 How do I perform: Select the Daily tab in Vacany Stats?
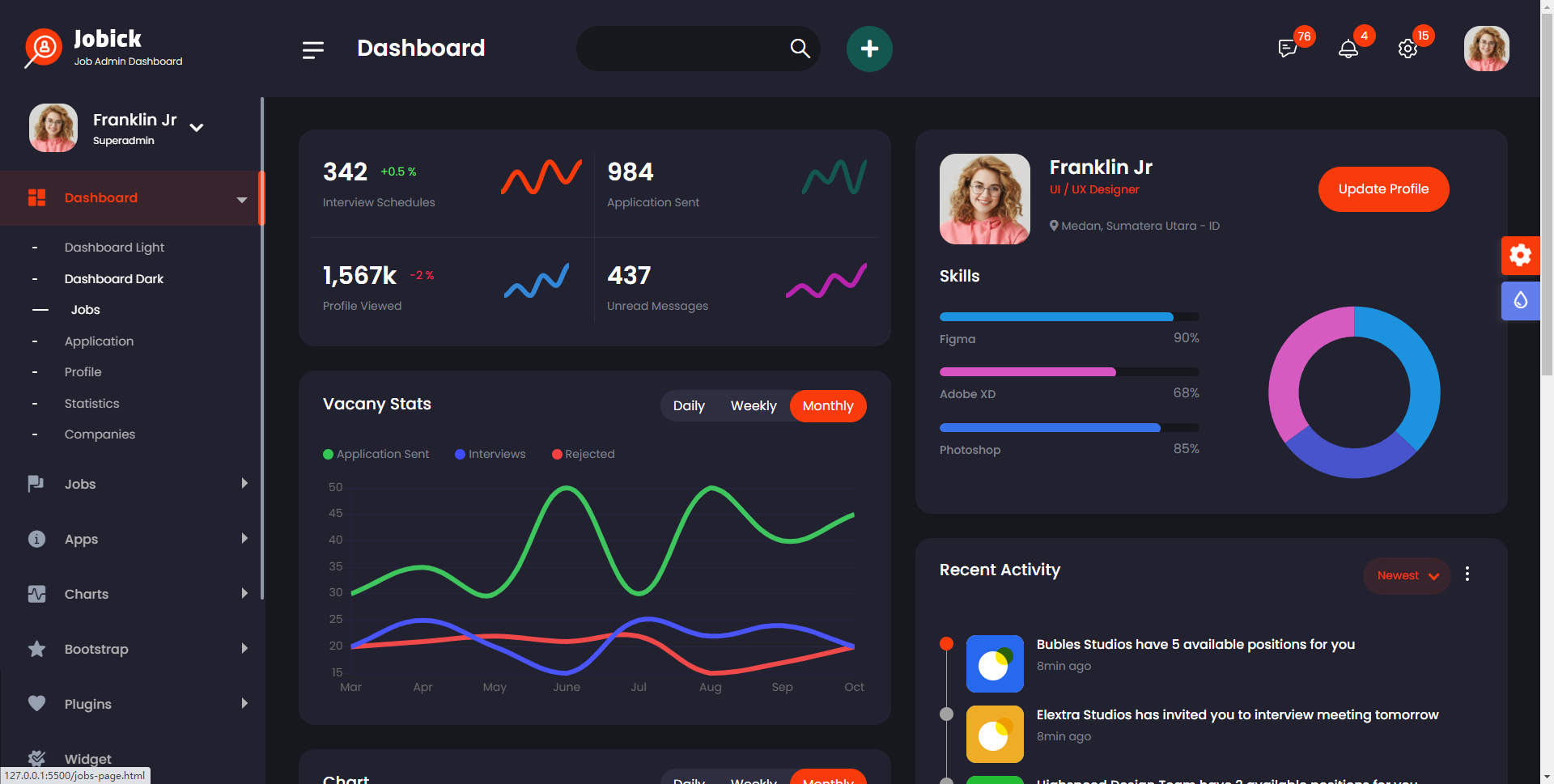(x=689, y=406)
